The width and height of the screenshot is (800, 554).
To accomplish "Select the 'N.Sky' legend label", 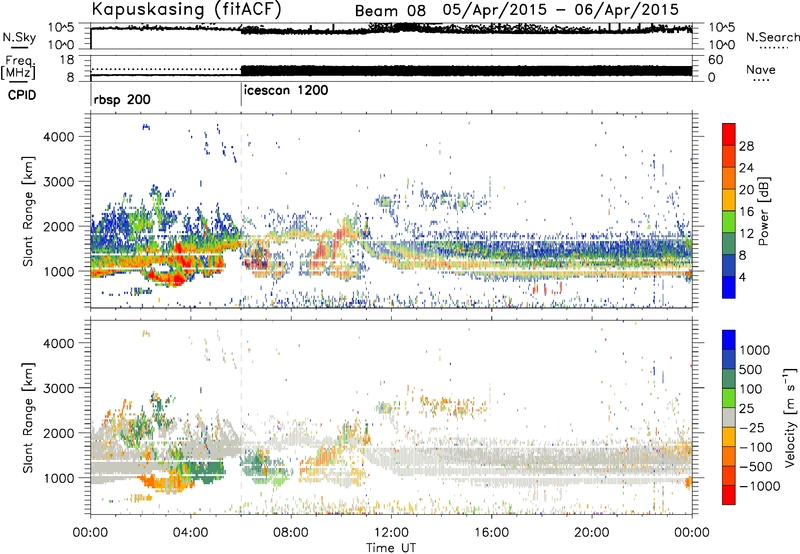I will click(x=19, y=37).
